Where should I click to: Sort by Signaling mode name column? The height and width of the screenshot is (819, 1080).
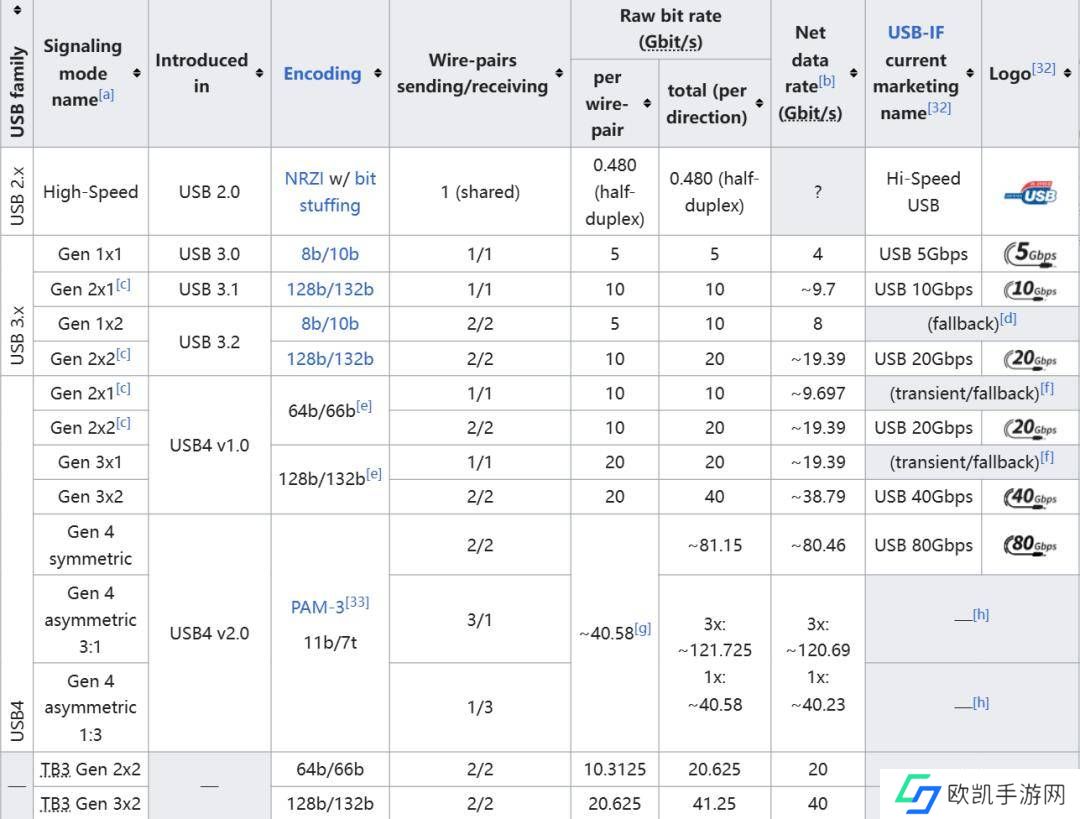tap(136, 73)
